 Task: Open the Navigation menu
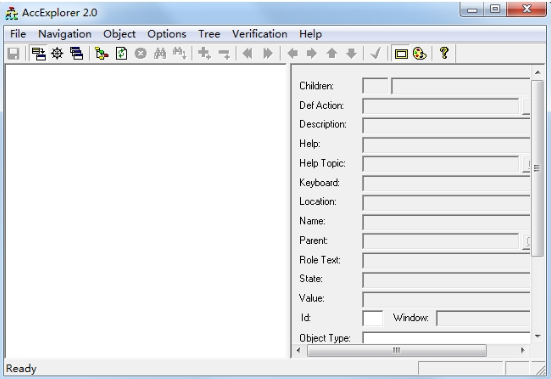tap(65, 34)
